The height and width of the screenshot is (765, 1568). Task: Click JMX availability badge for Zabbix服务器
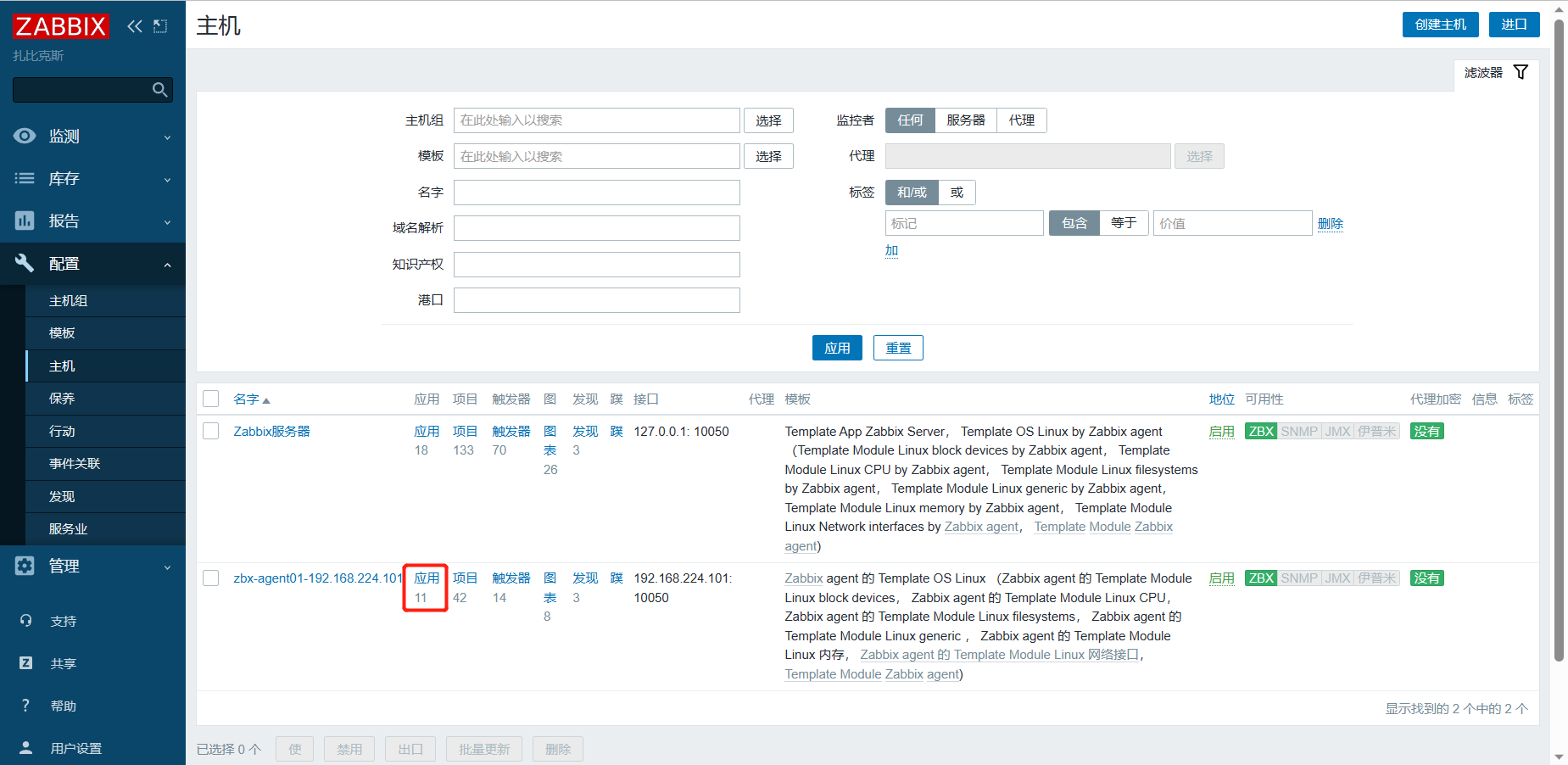click(x=1337, y=431)
